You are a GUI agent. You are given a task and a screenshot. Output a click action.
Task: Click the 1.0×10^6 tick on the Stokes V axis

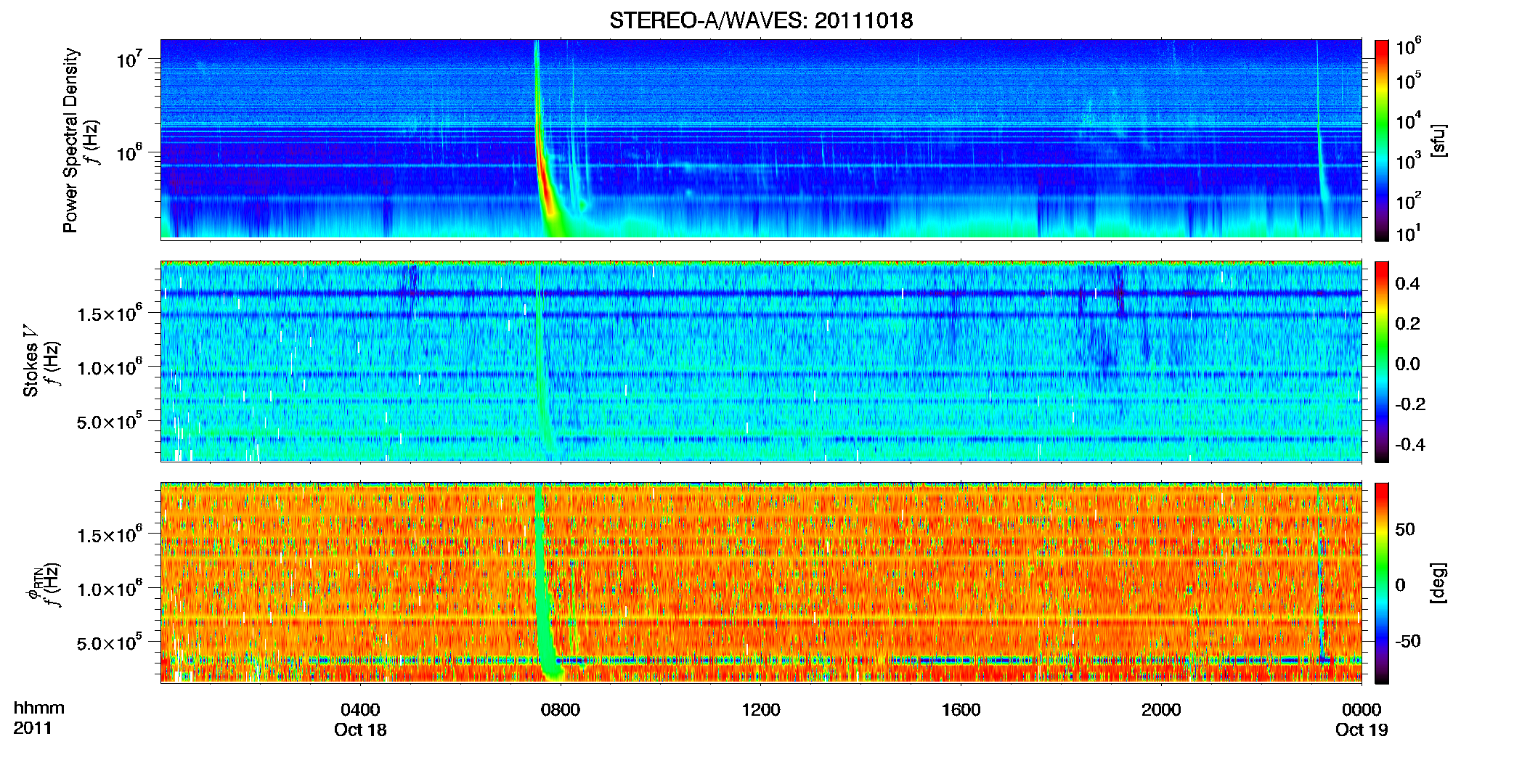point(109,367)
